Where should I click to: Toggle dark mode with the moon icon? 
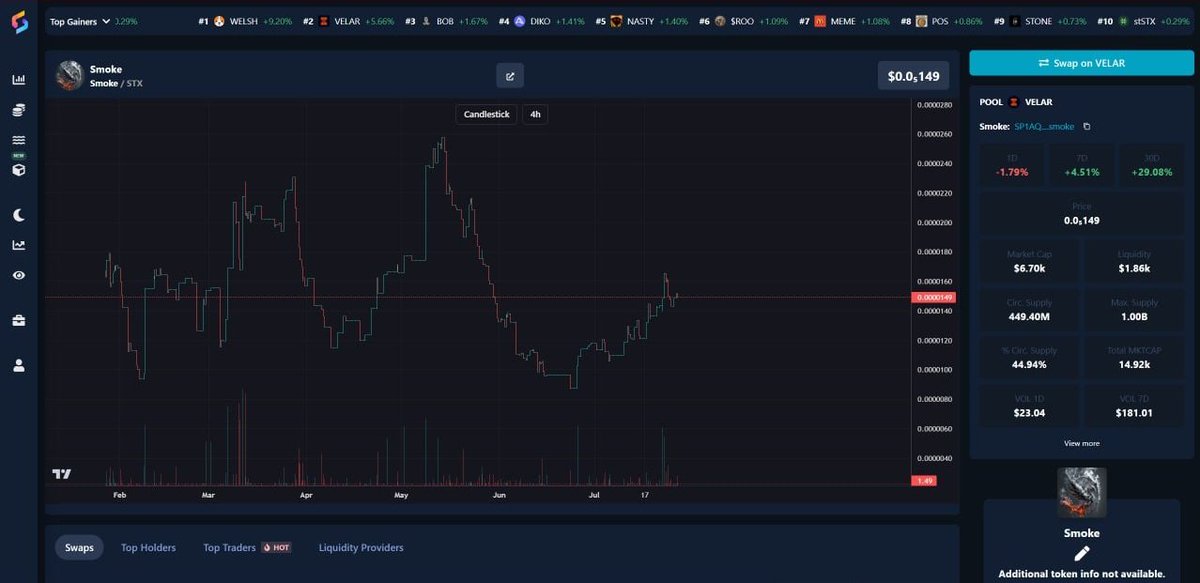pos(19,215)
